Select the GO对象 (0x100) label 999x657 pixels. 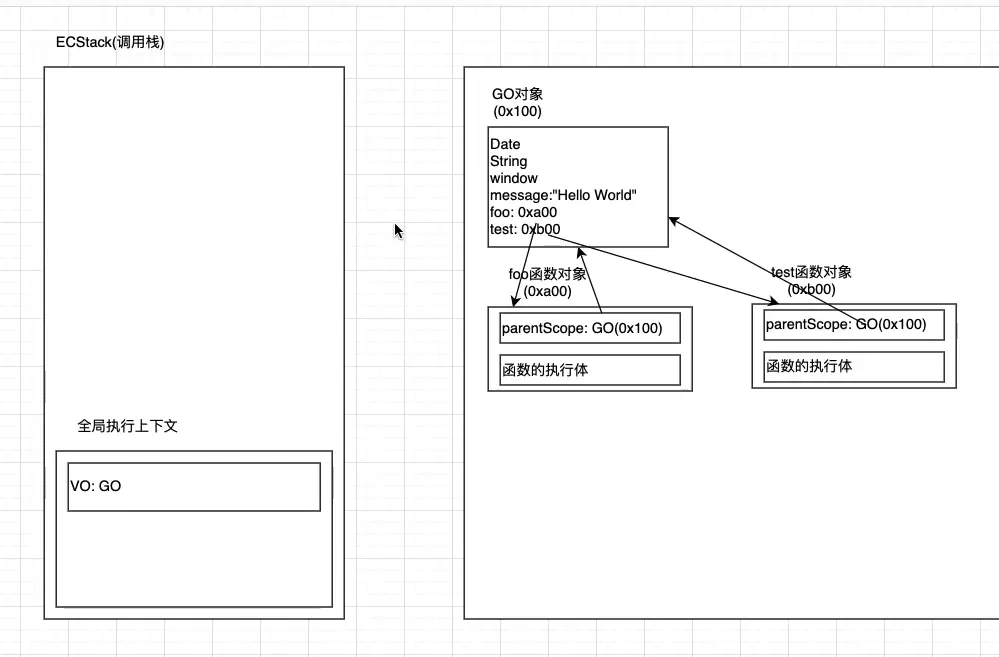[517, 102]
